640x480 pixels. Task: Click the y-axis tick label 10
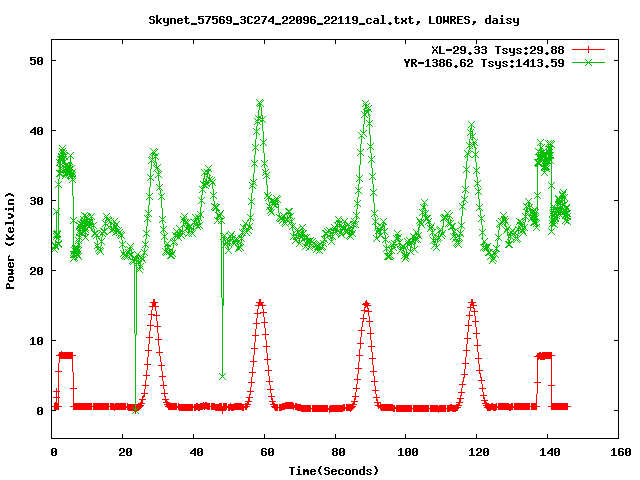(x=36, y=341)
